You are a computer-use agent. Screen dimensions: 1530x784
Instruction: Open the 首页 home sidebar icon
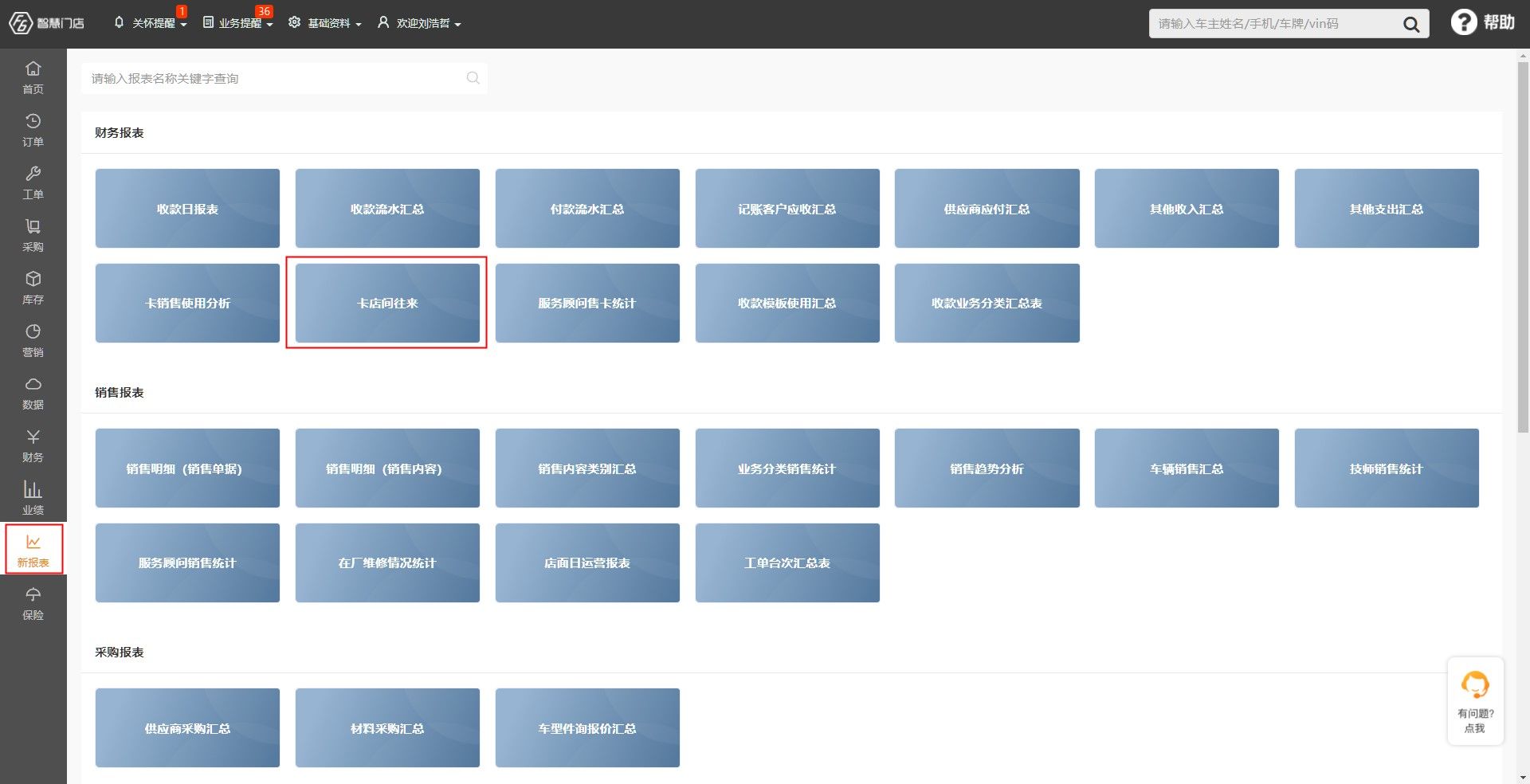point(33,77)
